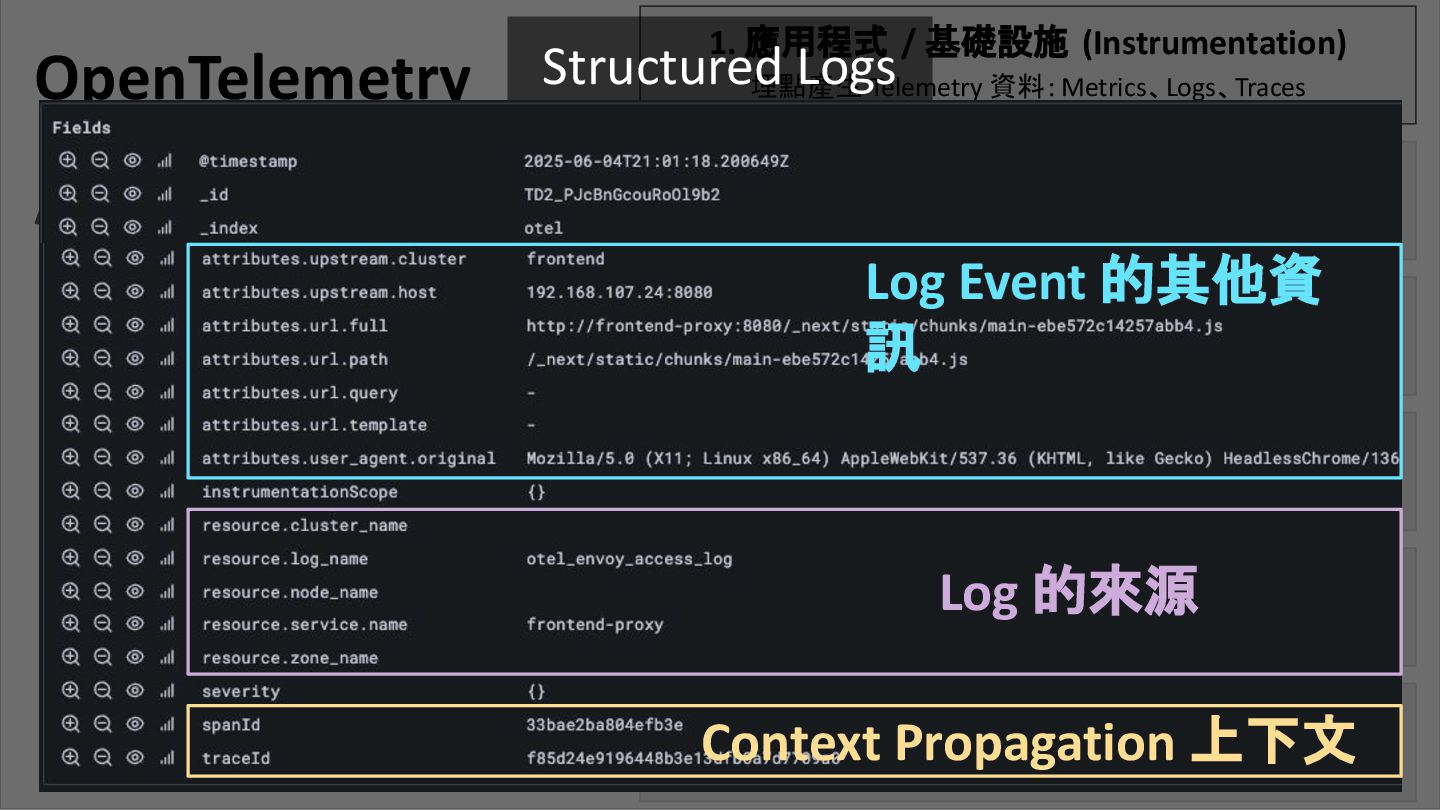The image size is (1440, 810).
Task: Select field name traceId
Action: click(236, 758)
